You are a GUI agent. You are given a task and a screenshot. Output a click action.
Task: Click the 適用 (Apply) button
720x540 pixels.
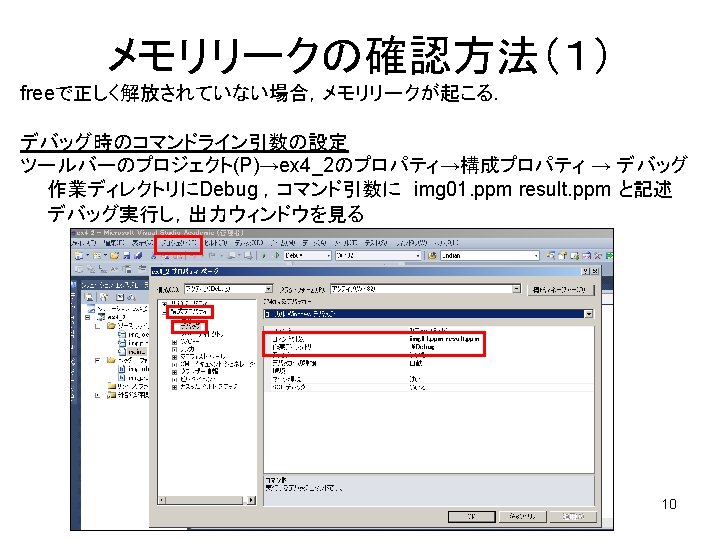[x=573, y=517]
